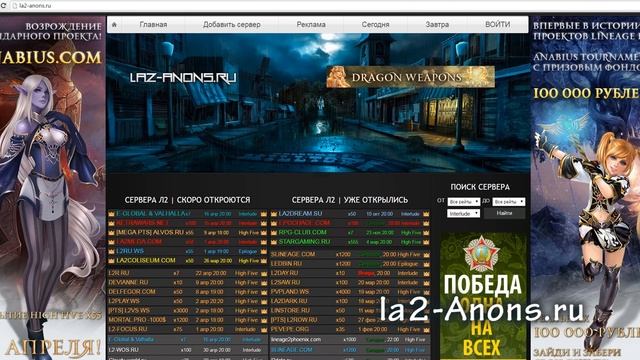This screenshot has width=640, height=360.
Task: Open the RPG-CLUB.COM server link
Action: pos(302,232)
